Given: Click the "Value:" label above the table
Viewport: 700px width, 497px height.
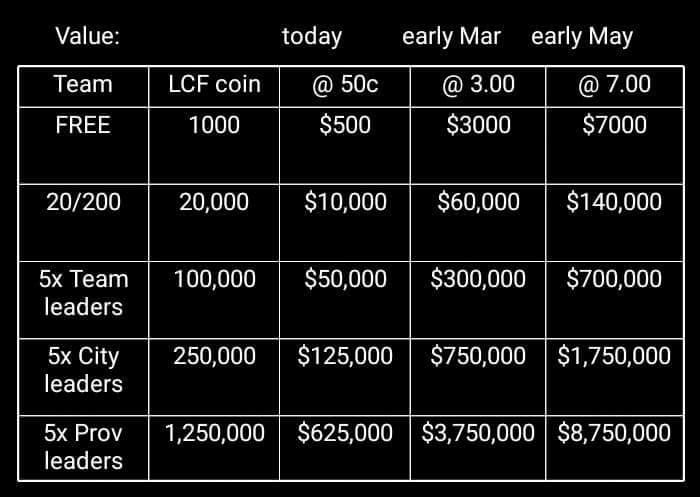Looking at the screenshot, I should coord(88,37).
